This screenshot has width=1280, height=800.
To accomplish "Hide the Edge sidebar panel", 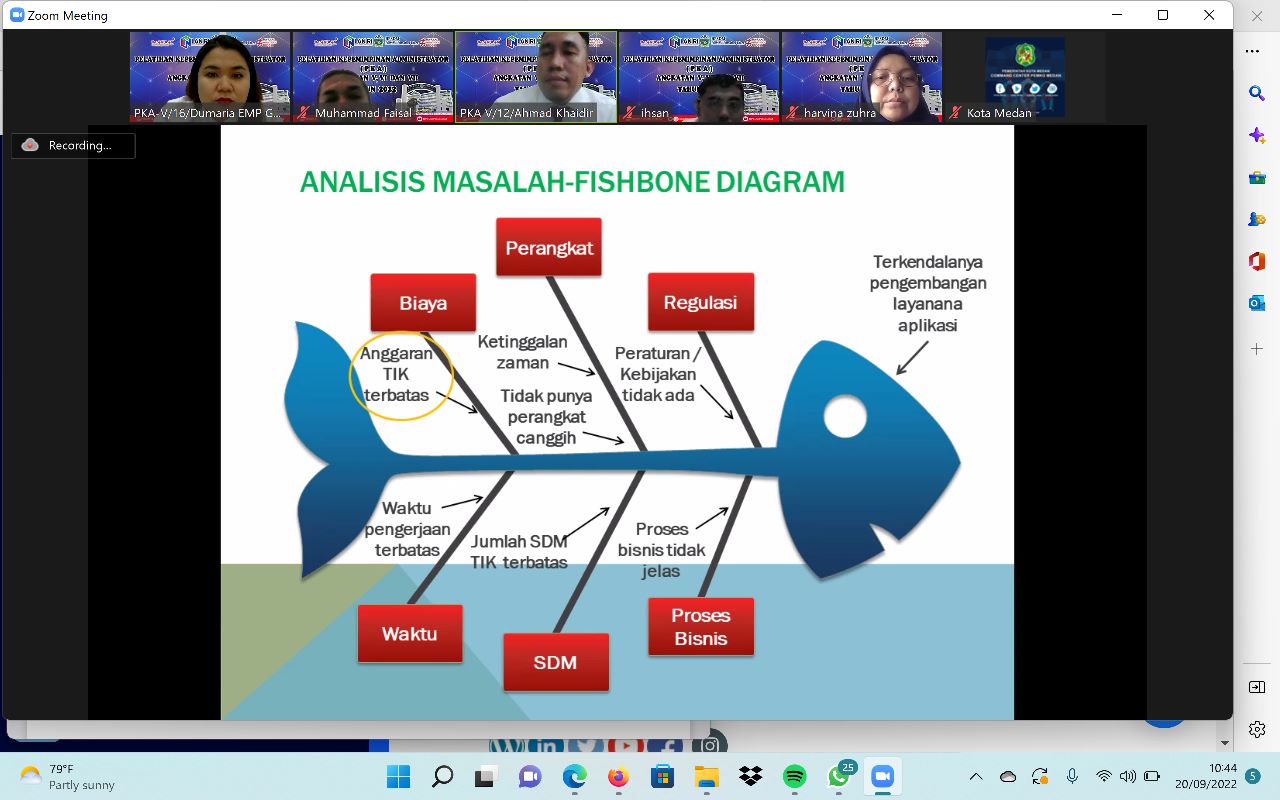I will click(x=1257, y=687).
